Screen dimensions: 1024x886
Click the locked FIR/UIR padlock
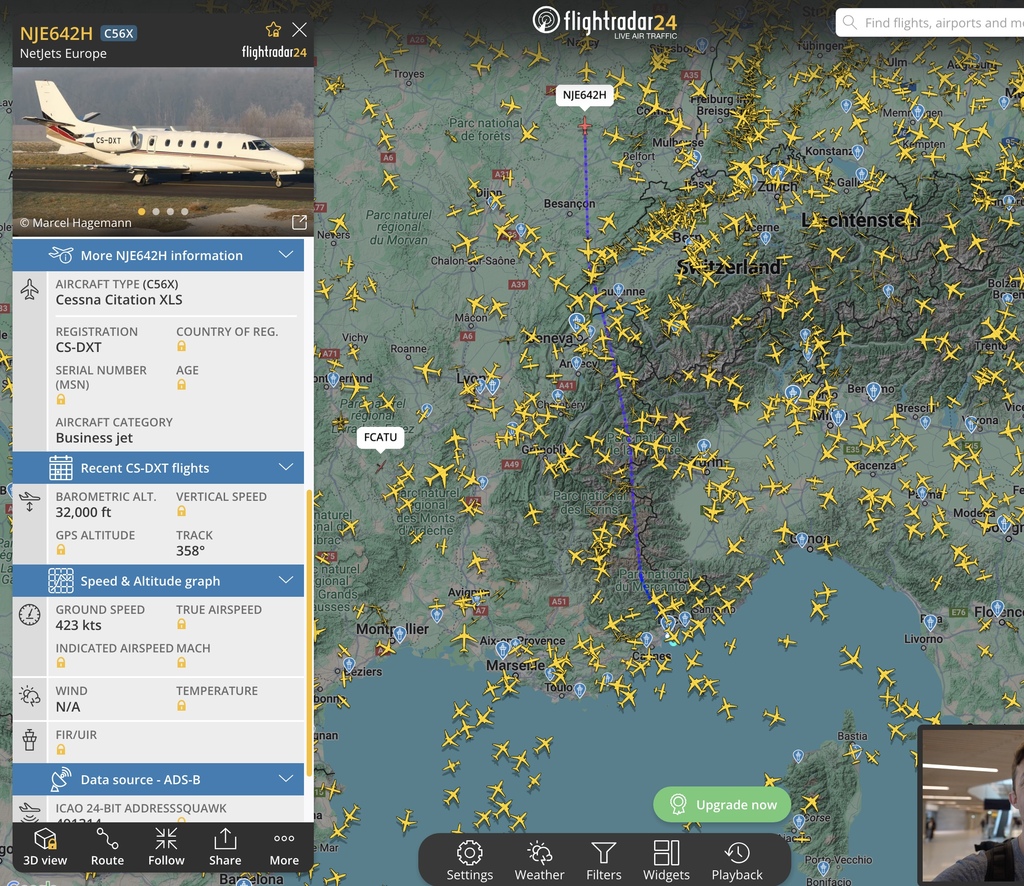coord(61,750)
